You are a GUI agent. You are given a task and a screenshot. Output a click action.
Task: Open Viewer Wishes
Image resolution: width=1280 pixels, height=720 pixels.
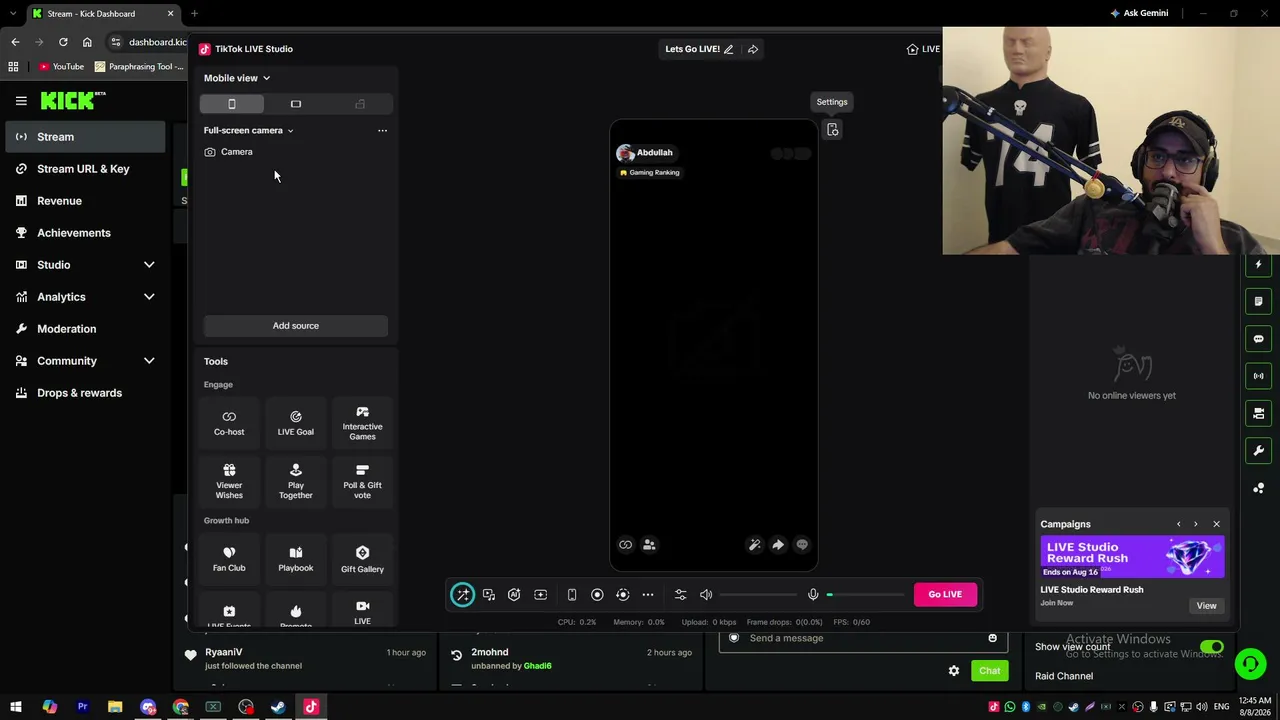229,481
